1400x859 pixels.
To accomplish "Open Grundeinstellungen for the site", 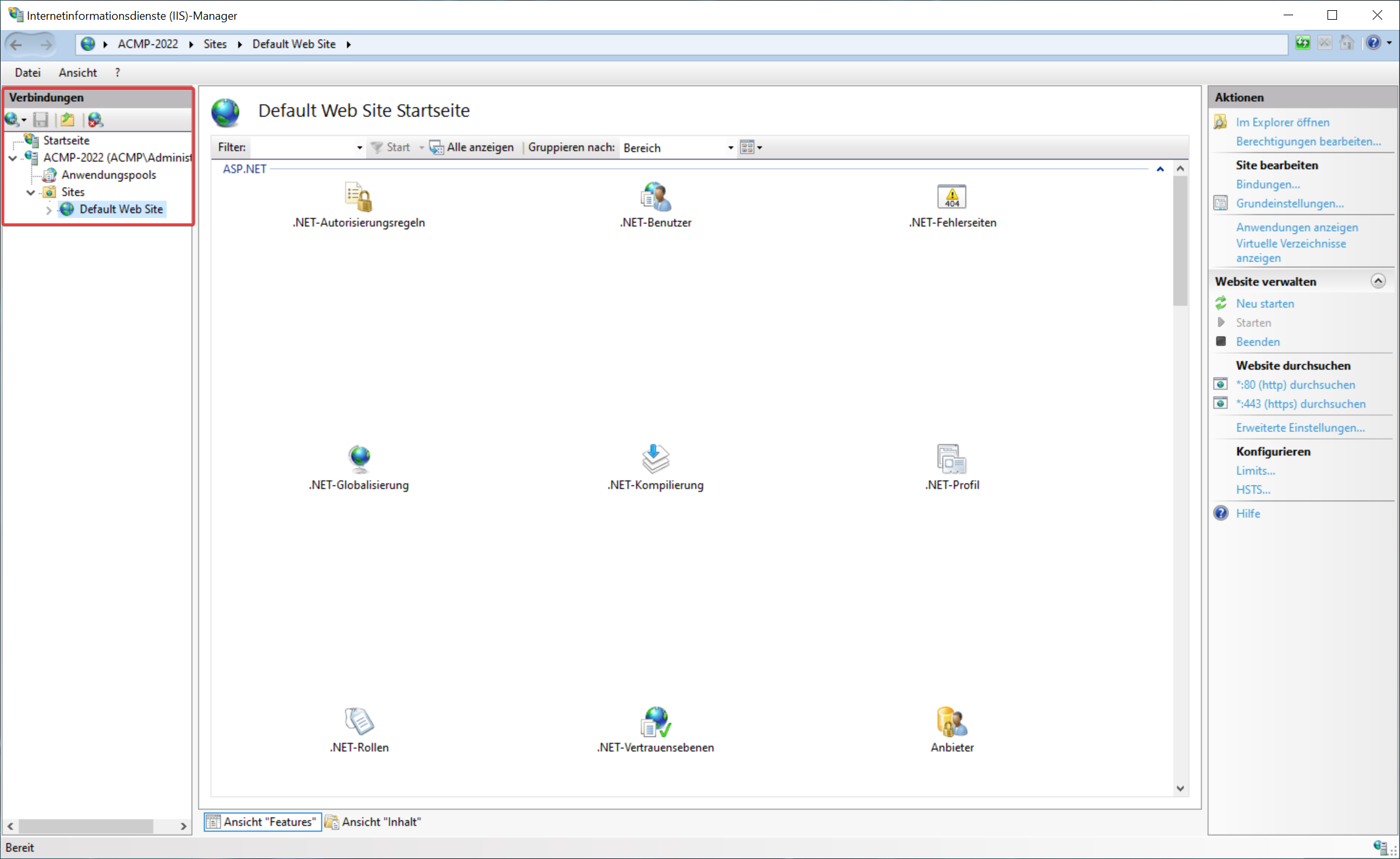I will (x=1290, y=203).
